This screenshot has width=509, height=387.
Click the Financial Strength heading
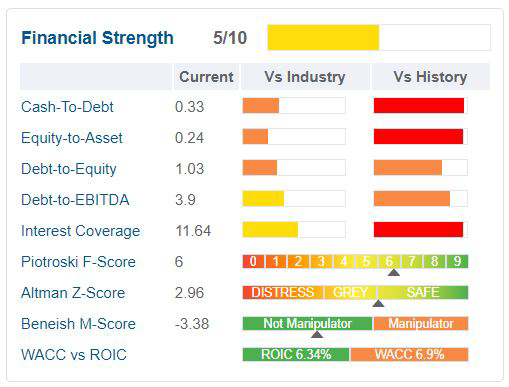click(x=97, y=38)
